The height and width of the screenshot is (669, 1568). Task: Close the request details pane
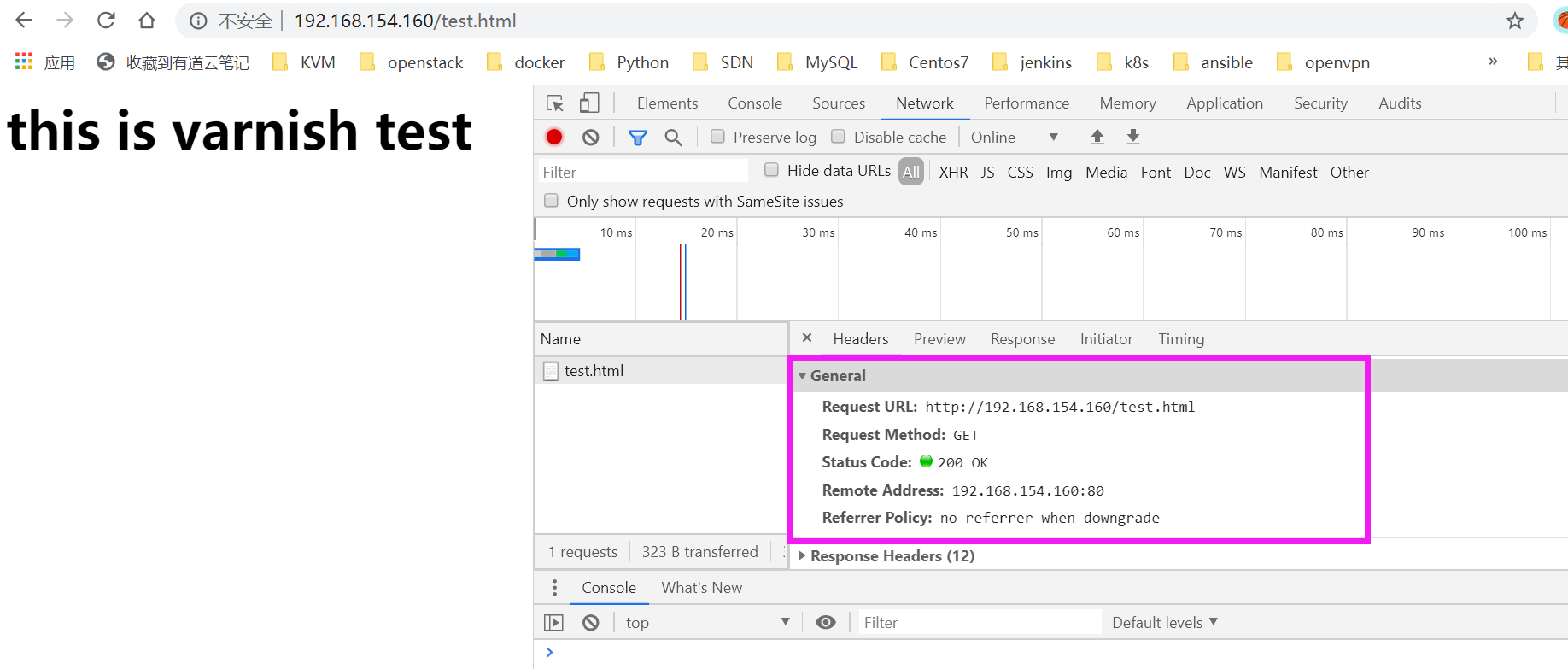pos(807,338)
